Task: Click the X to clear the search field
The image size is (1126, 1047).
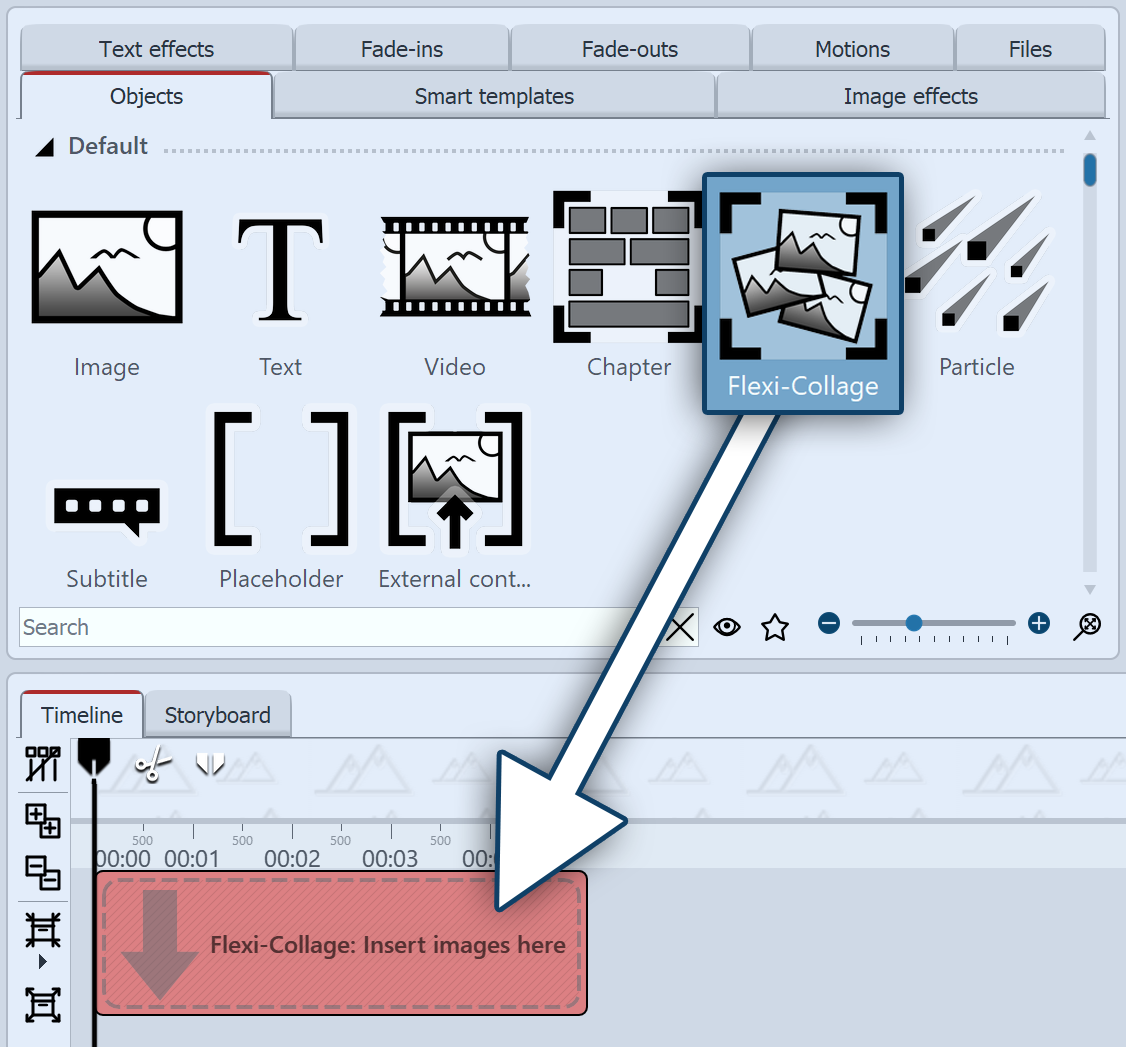Action: click(681, 627)
